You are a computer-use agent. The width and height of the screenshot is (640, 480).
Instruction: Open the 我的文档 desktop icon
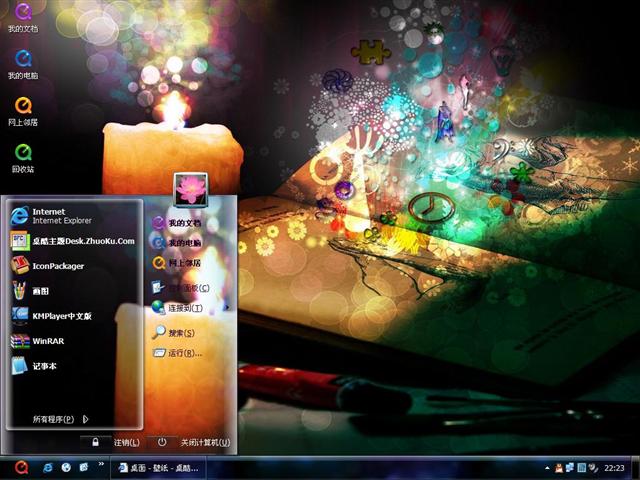(23, 18)
